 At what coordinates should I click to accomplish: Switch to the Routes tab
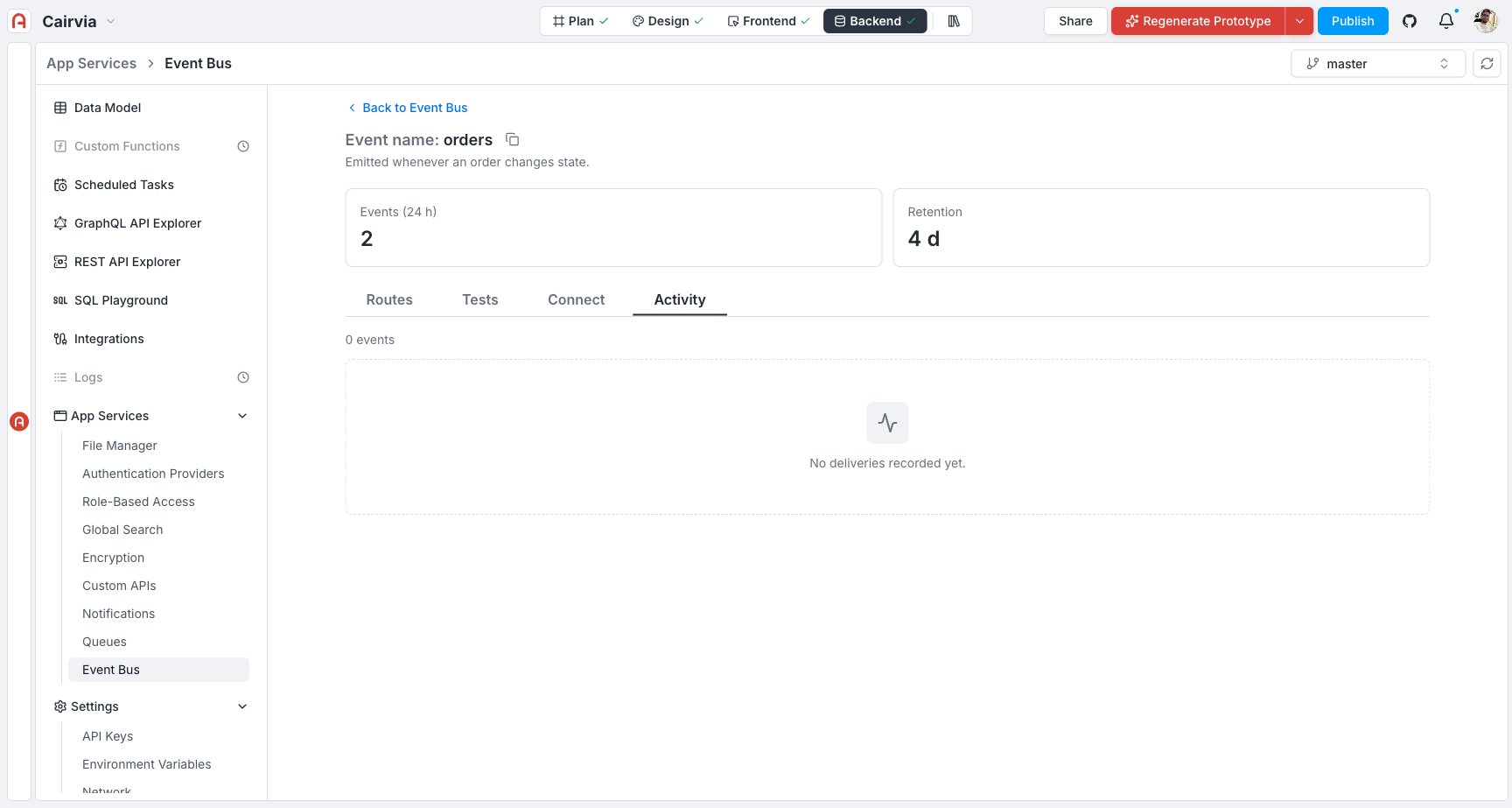coord(389,299)
